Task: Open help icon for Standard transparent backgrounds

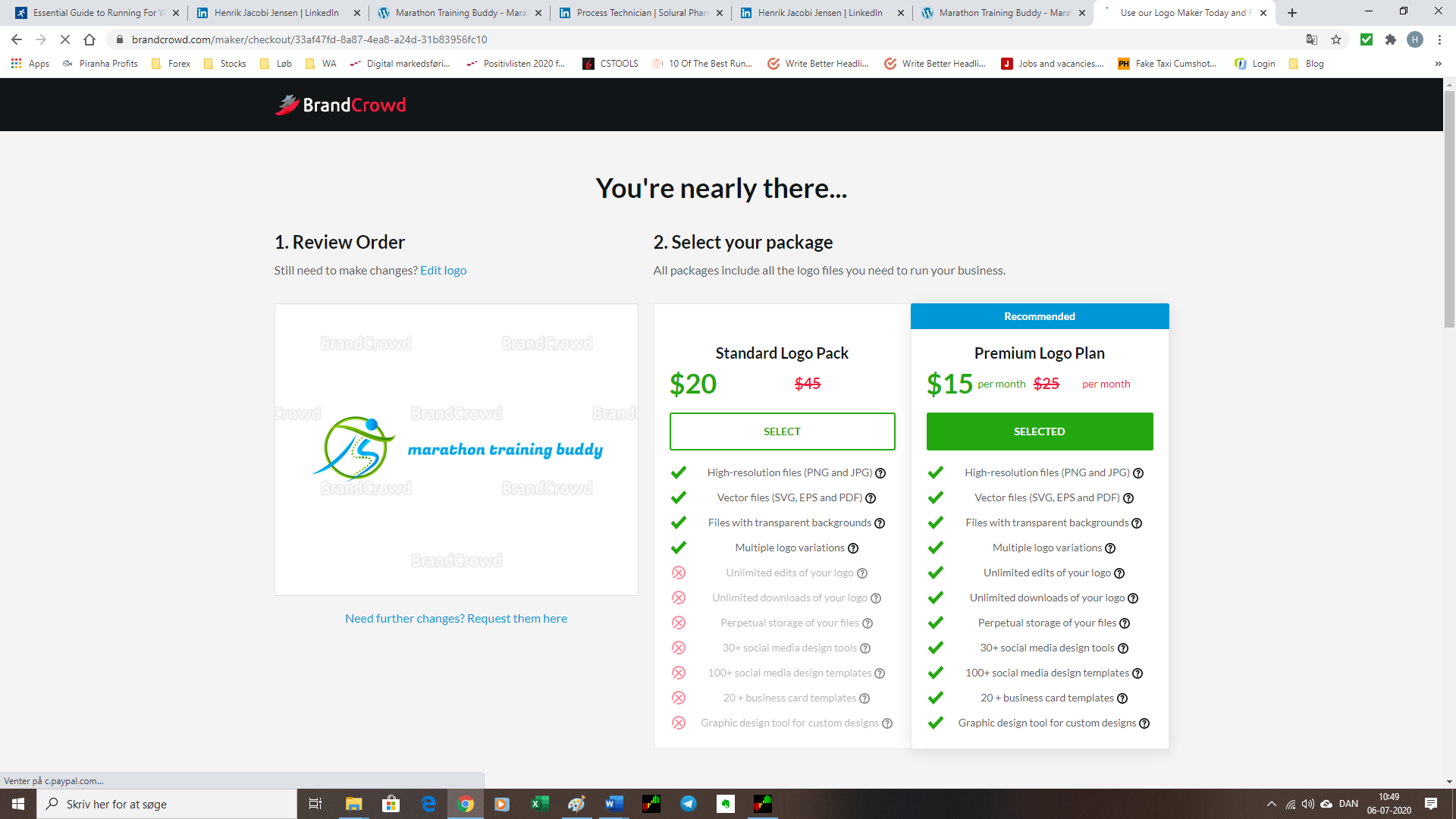Action: [880, 523]
